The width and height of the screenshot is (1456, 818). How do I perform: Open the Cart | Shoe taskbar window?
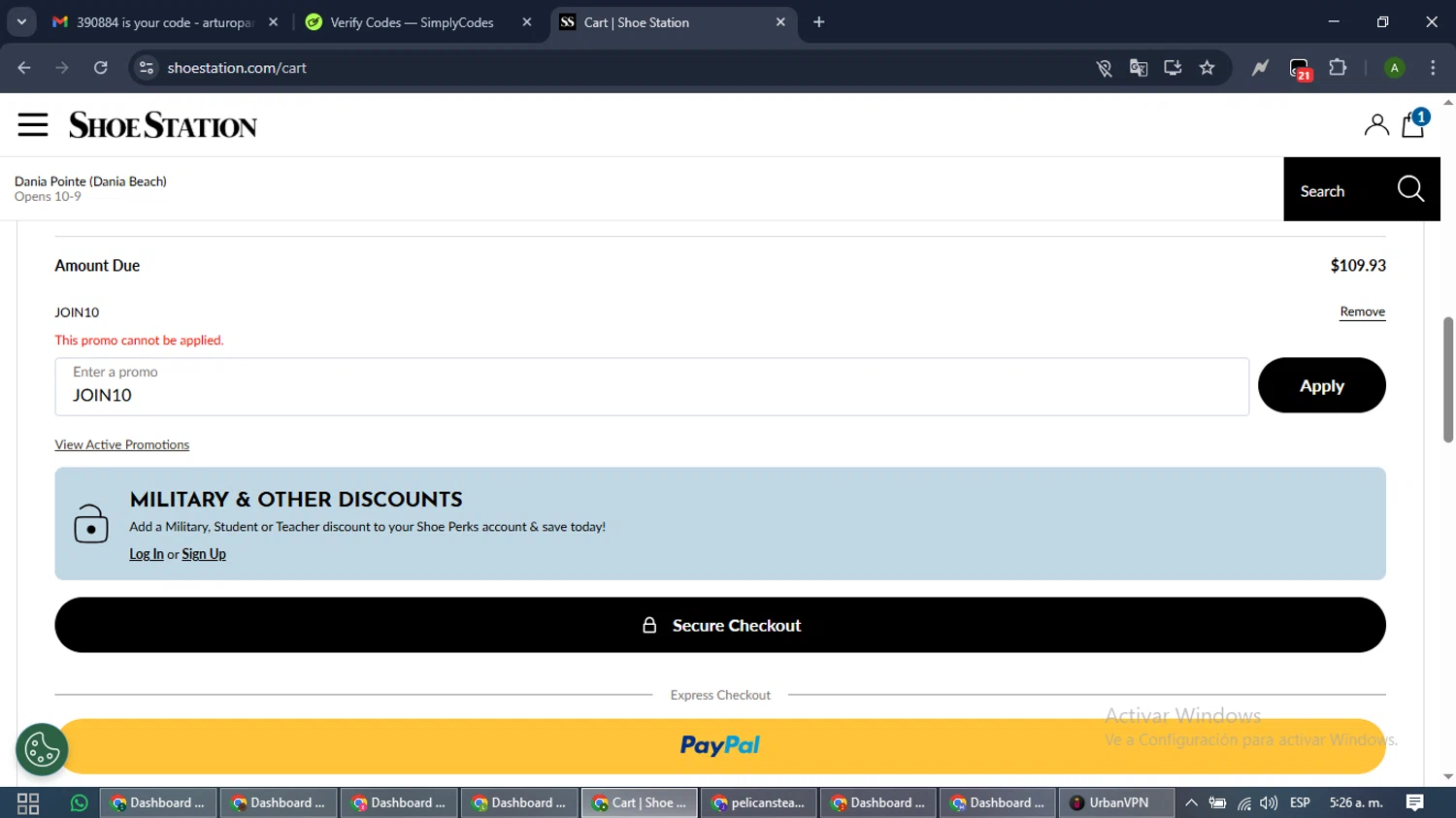click(640, 803)
